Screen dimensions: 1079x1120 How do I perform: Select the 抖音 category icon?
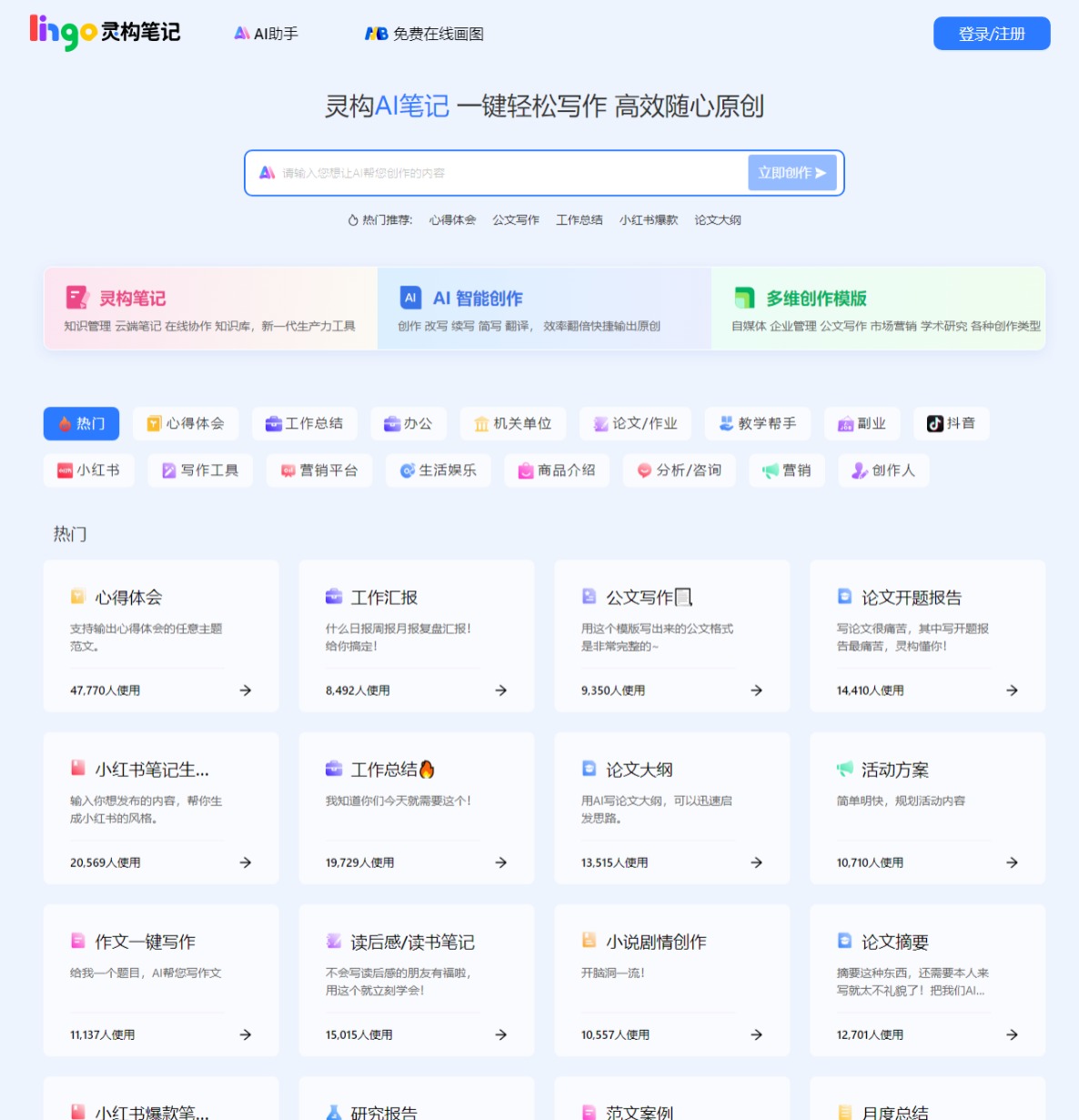934,423
